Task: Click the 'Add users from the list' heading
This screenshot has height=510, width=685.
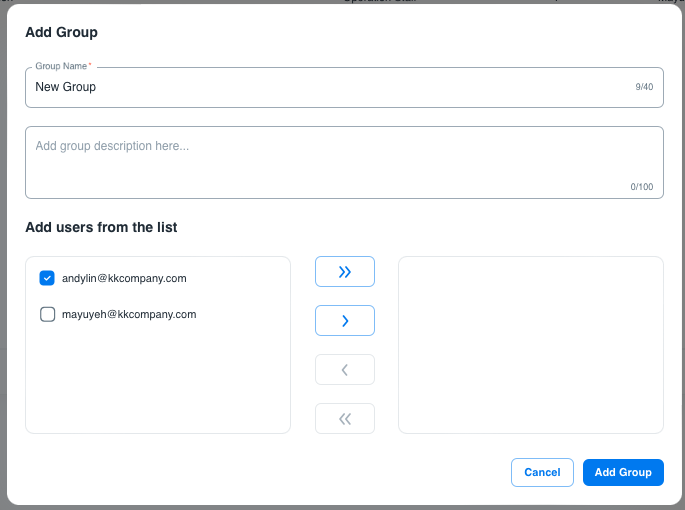Action: pyautogui.click(x=101, y=227)
